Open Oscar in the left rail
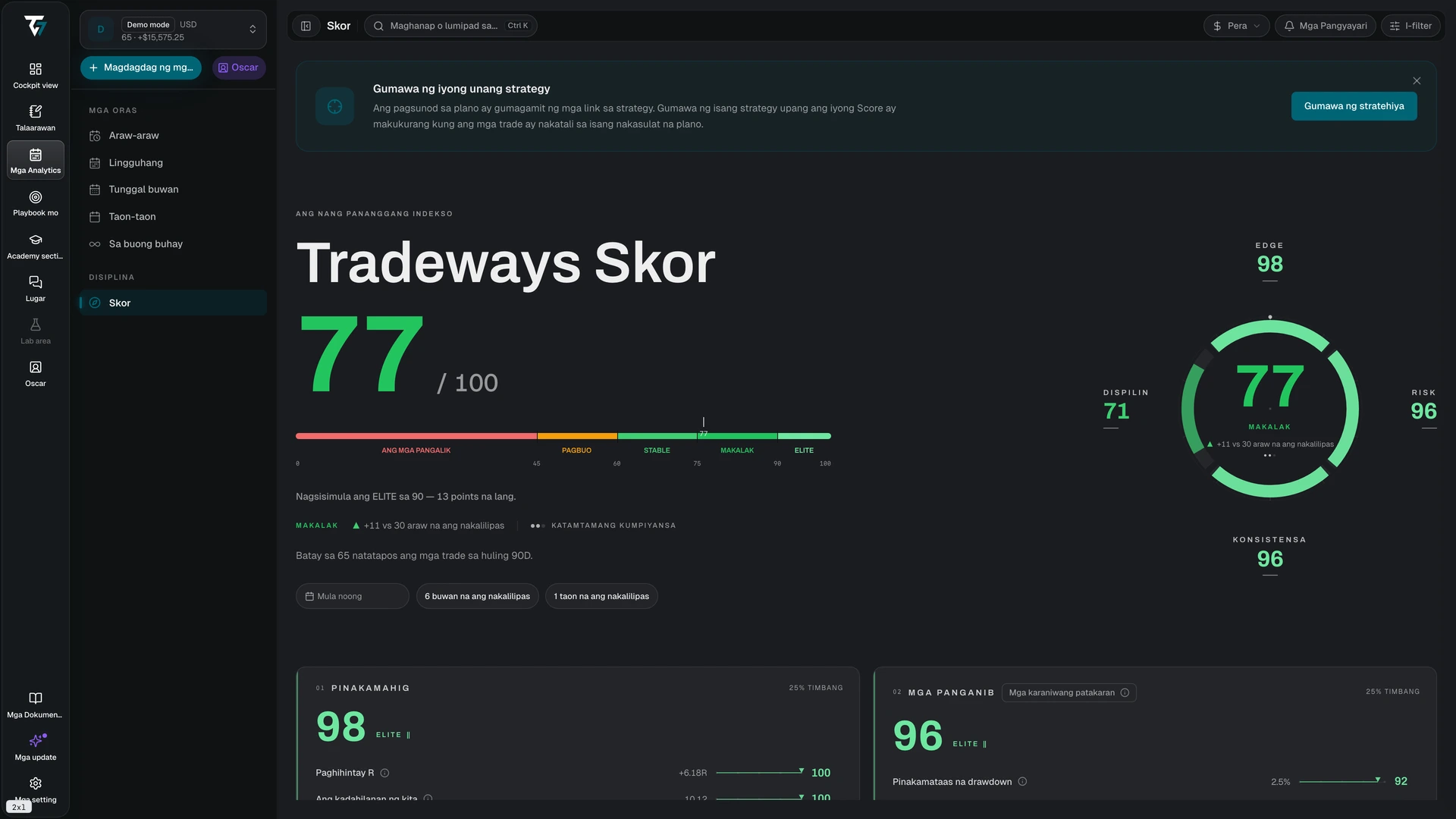The image size is (1456, 819). tap(36, 374)
